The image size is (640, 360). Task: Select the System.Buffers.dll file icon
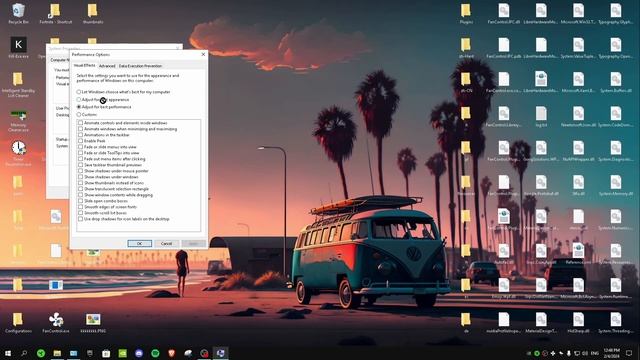click(x=616, y=82)
